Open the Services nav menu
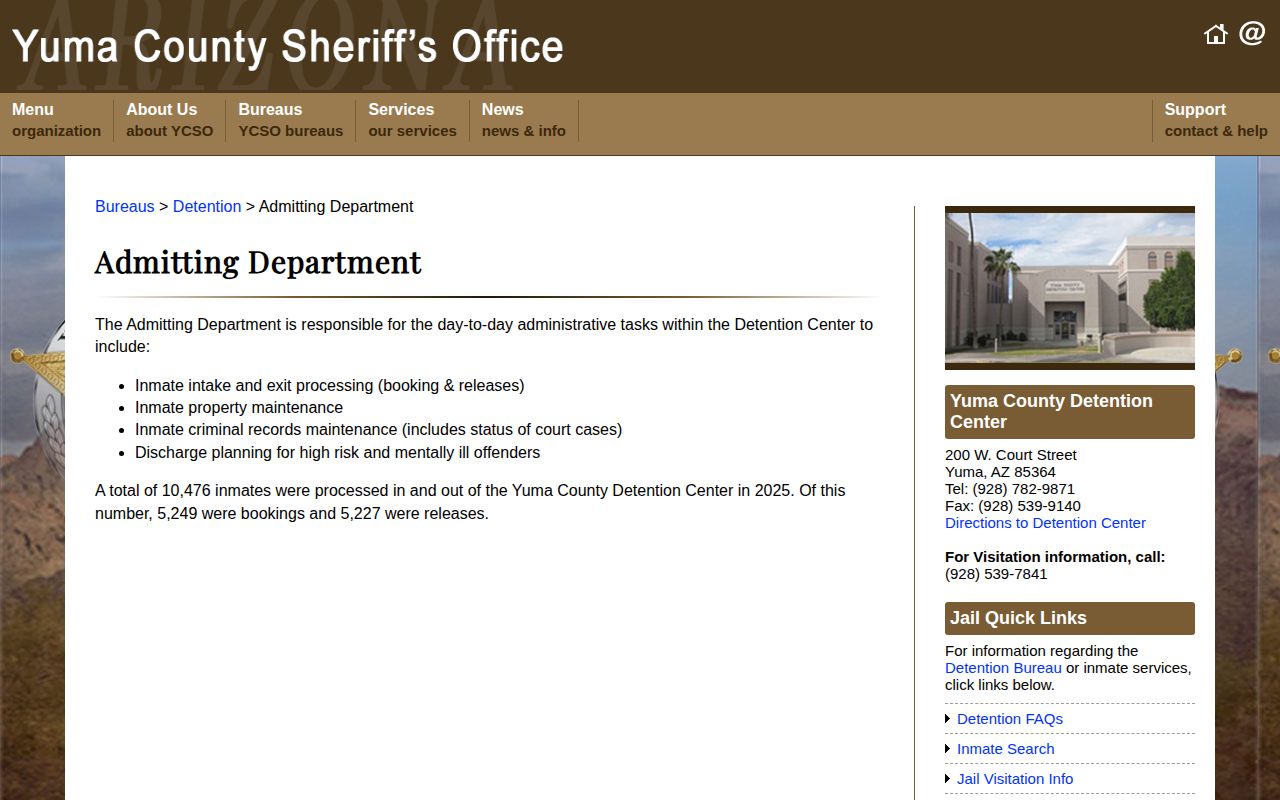The width and height of the screenshot is (1280, 800). pyautogui.click(x=412, y=120)
